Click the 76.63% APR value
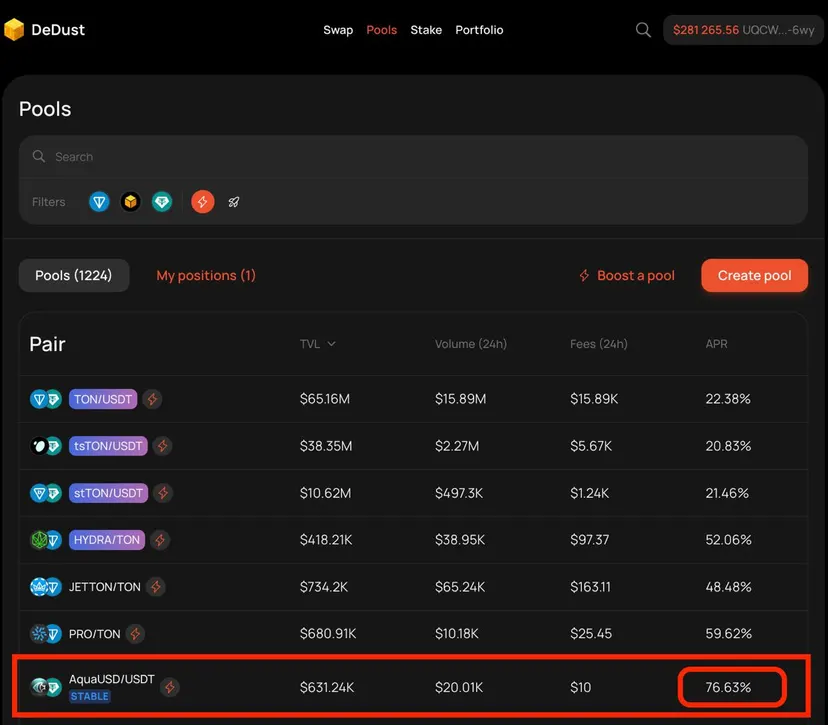The image size is (828, 725). click(728, 688)
